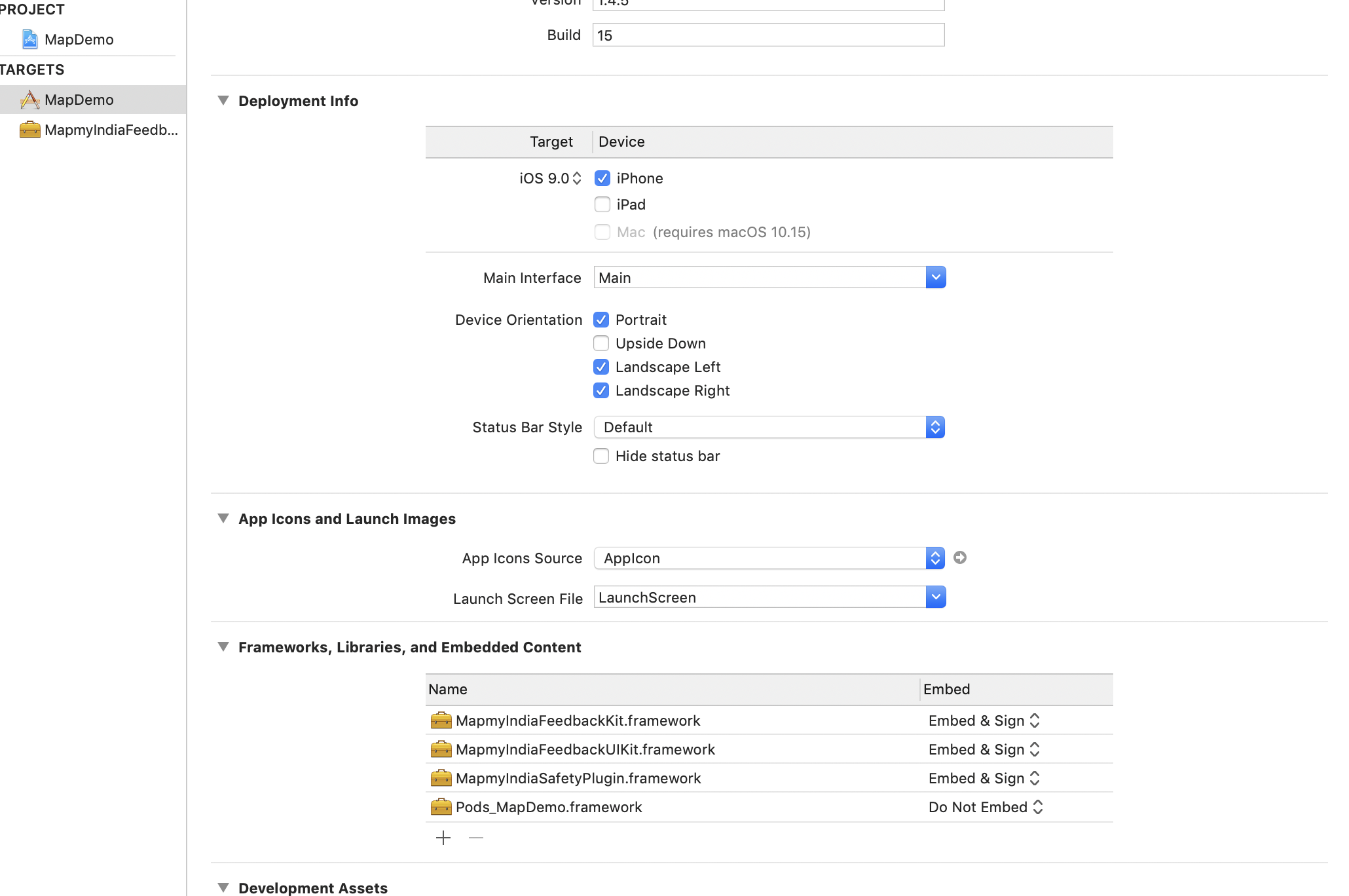Click the MapDemo project blueprint icon
Image resolution: width=1349 pixels, height=896 pixels.
click(29, 39)
